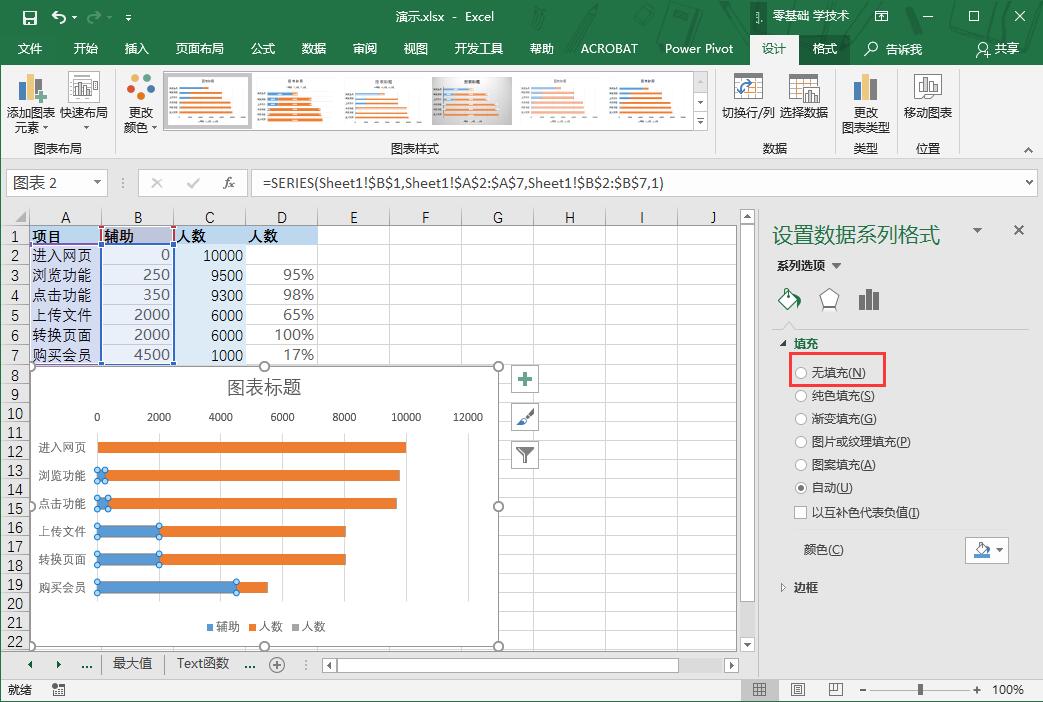This screenshot has width=1043, height=702.
Task: Click the 图表标题 chart title
Action: [264, 387]
